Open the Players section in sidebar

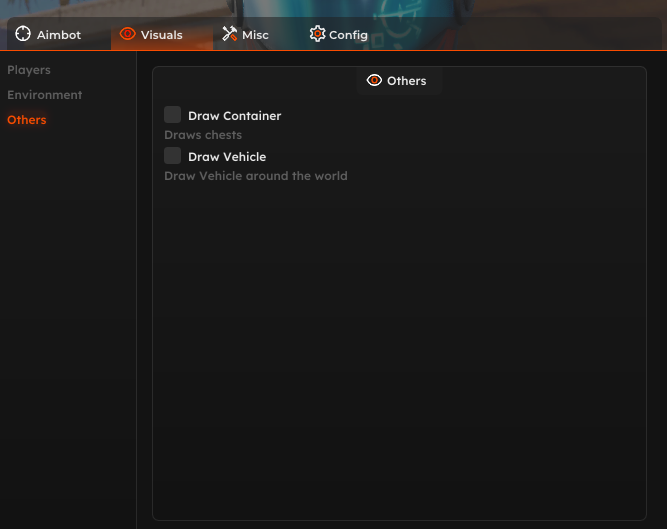(29, 70)
